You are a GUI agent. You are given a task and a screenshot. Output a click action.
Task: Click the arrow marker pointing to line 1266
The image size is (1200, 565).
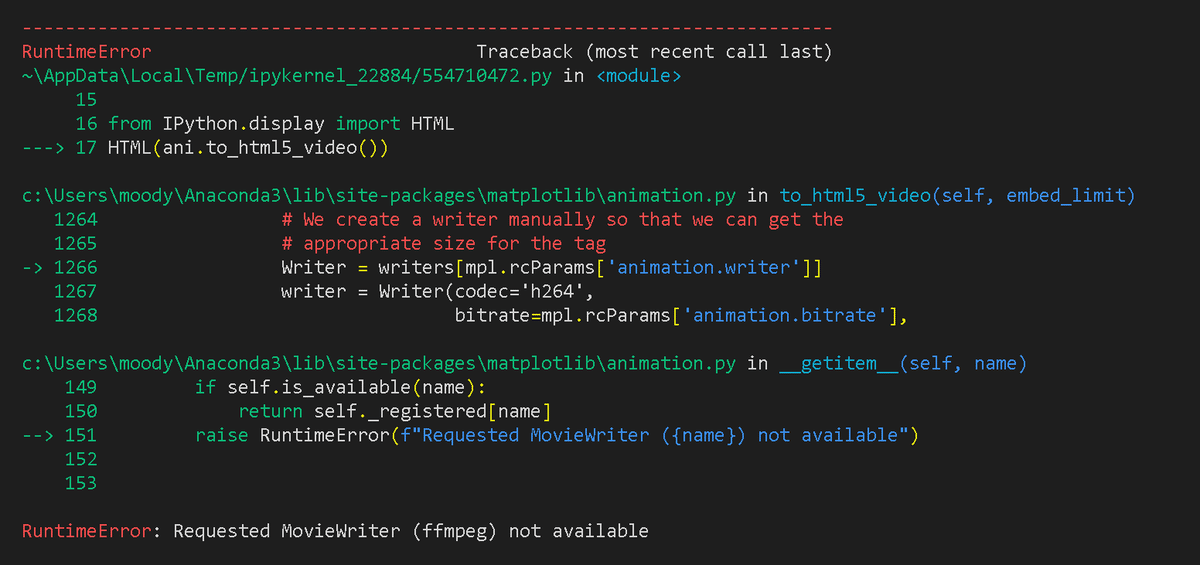click(32, 267)
